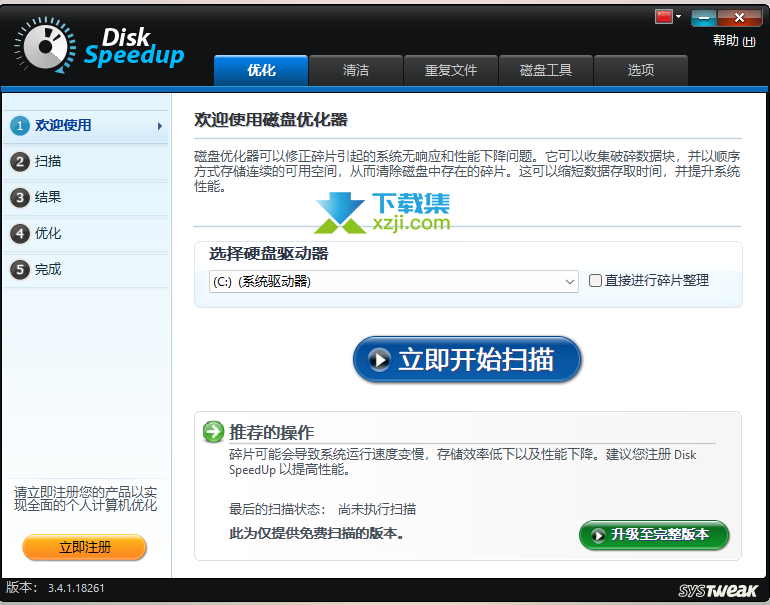Click the Disk Speedup logo icon
Image resolution: width=770 pixels, height=605 pixels.
click(x=45, y=47)
